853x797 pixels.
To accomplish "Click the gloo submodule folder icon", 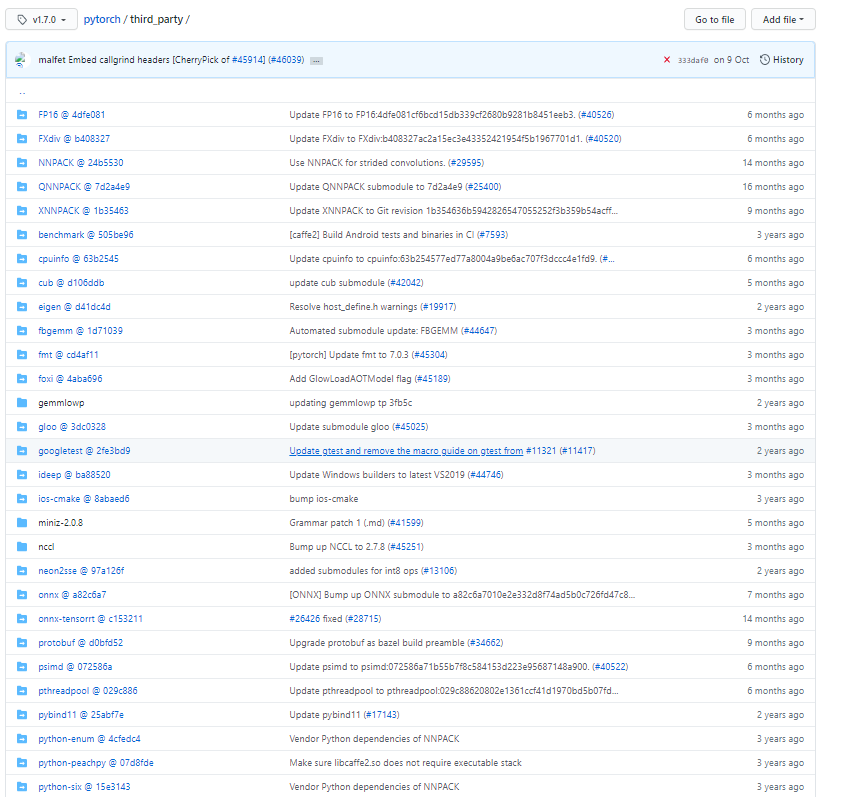I will tap(22, 427).
